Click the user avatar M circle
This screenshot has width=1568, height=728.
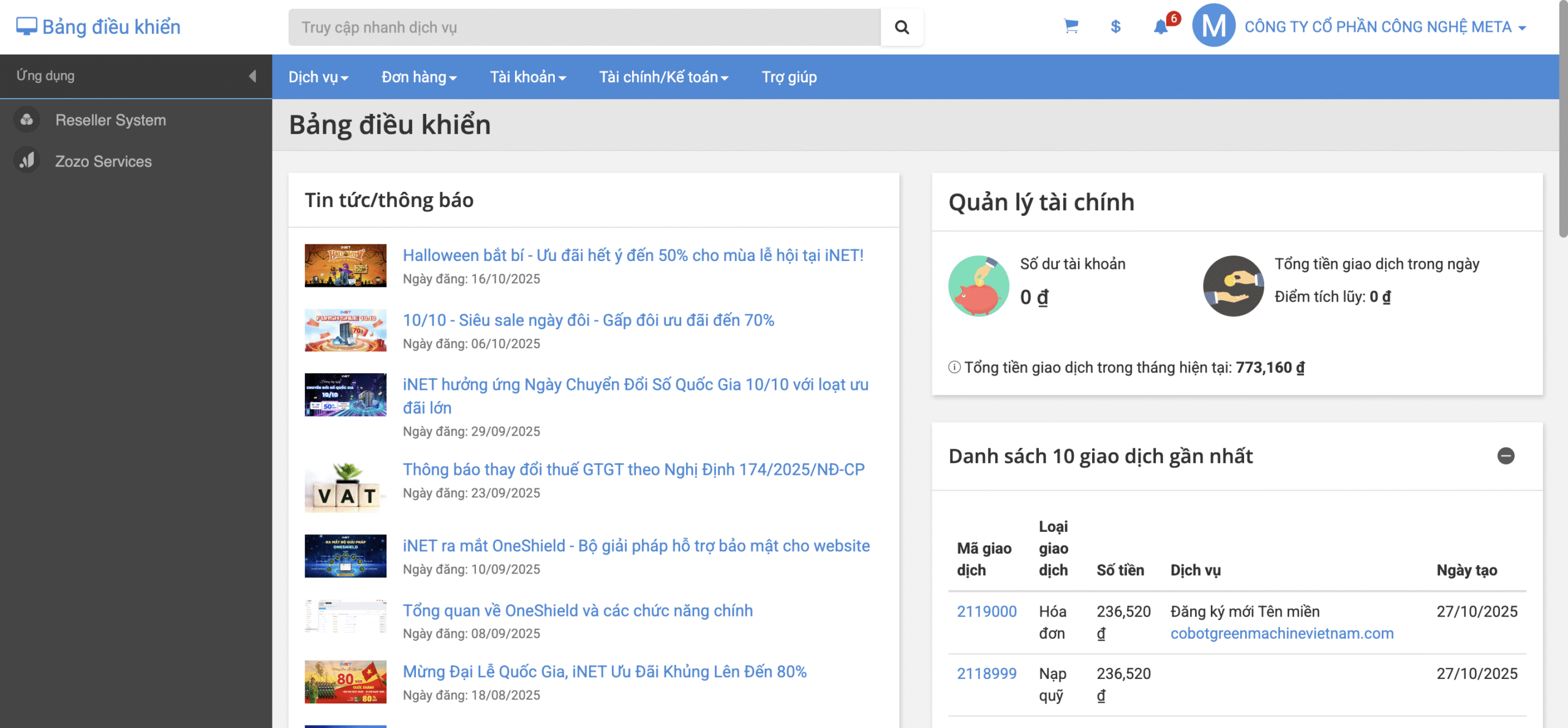point(1213,26)
